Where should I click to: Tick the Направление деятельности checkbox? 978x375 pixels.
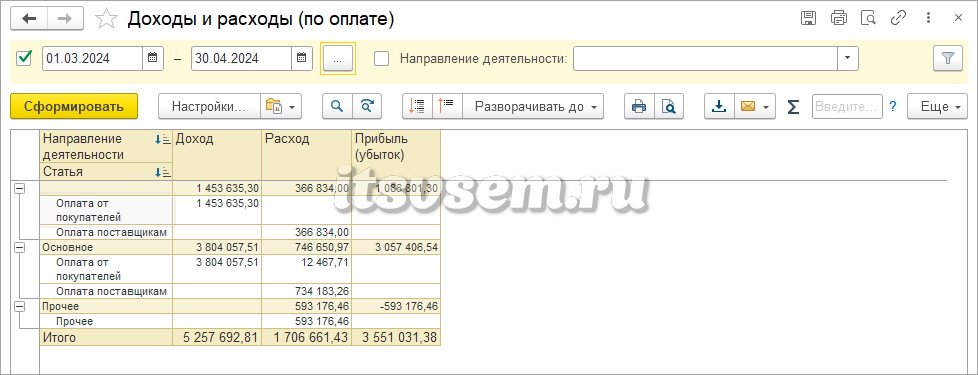click(381, 59)
